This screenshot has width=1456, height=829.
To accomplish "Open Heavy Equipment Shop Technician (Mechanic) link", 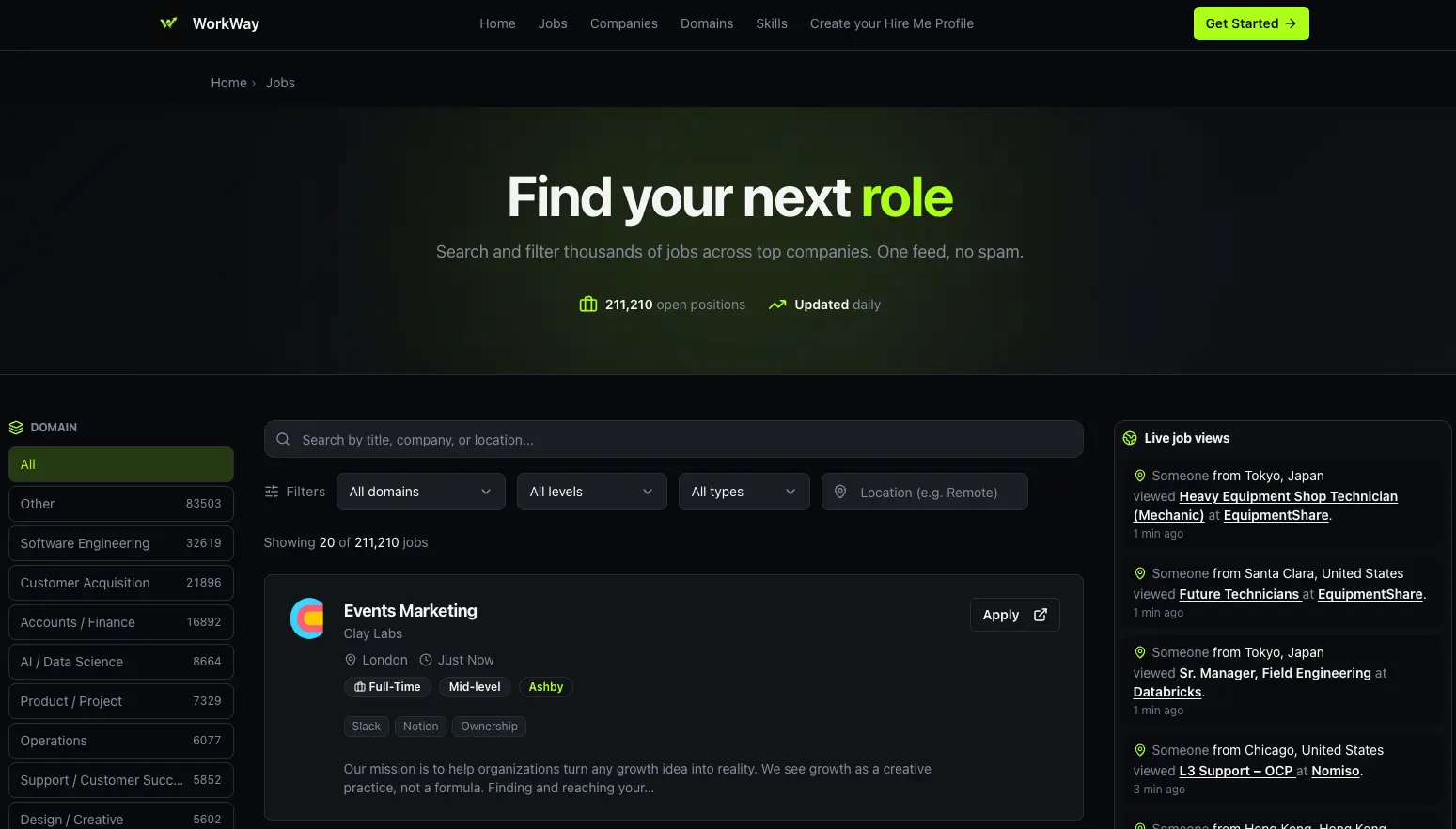I will (1265, 506).
